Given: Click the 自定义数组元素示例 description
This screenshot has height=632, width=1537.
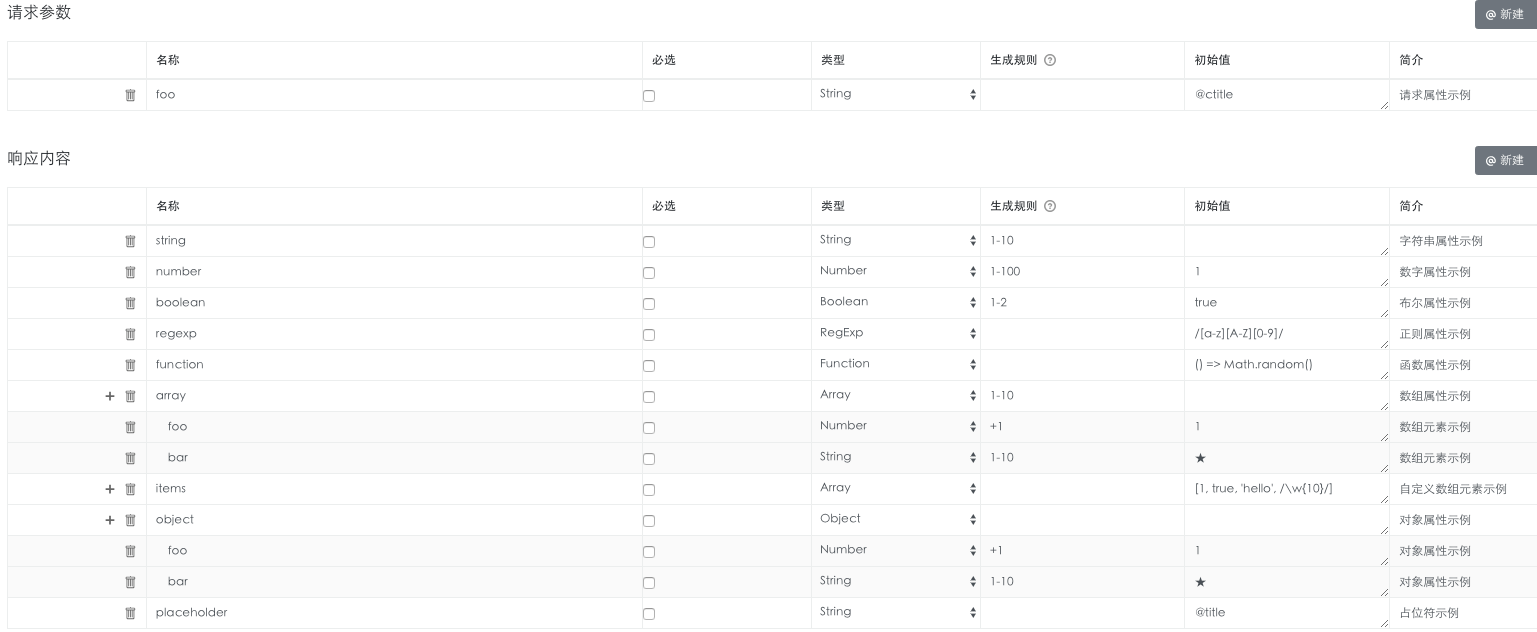Looking at the screenshot, I should click(x=1453, y=489).
